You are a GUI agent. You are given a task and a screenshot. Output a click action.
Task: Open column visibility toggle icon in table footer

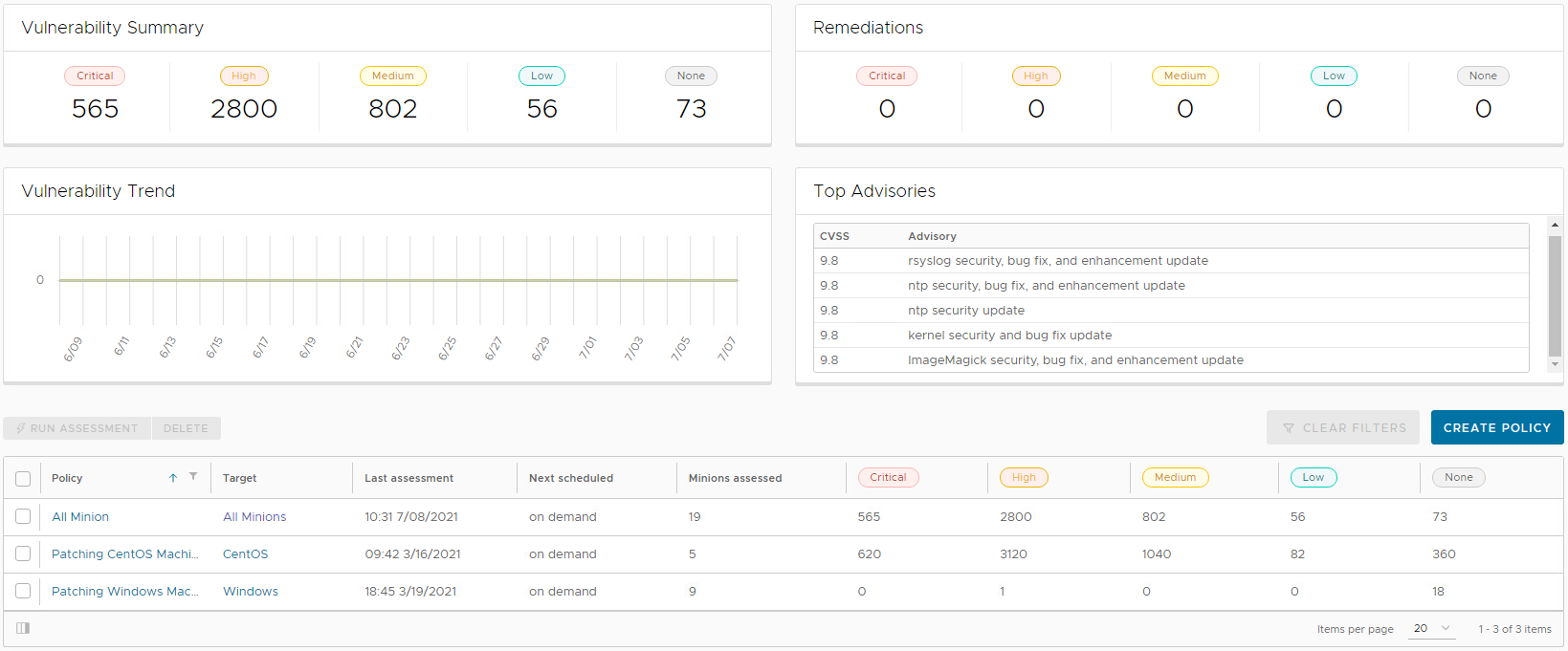(23, 628)
